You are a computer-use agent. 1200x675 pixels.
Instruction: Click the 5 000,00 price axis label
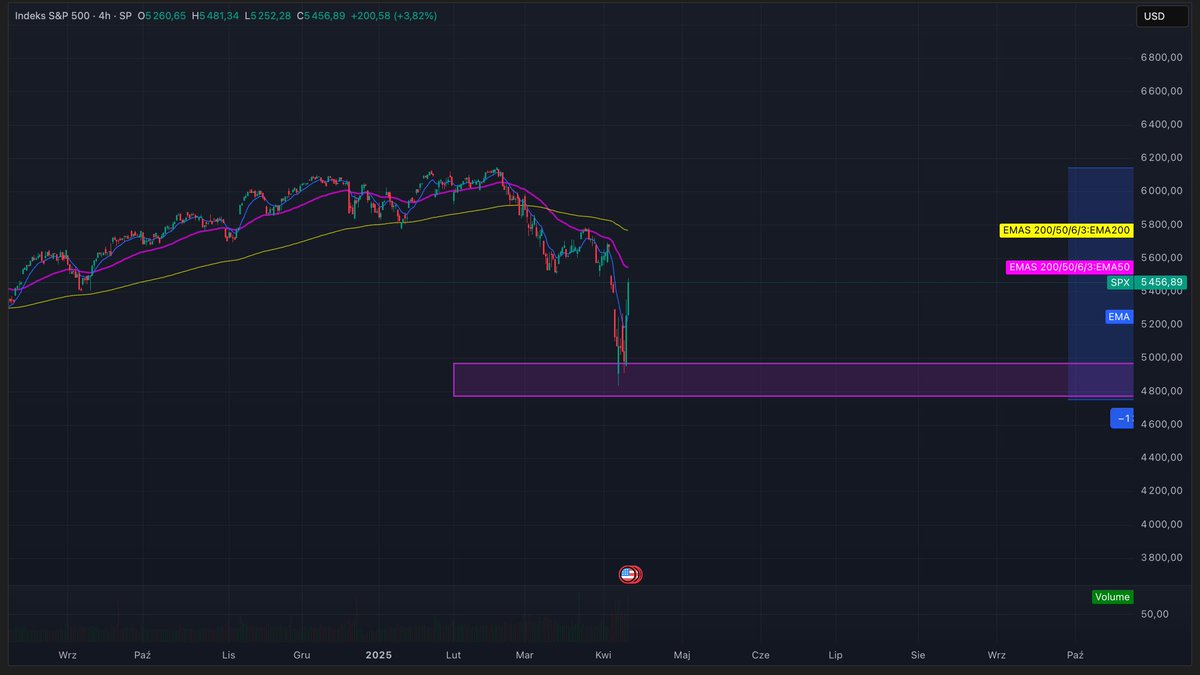[1162, 357]
